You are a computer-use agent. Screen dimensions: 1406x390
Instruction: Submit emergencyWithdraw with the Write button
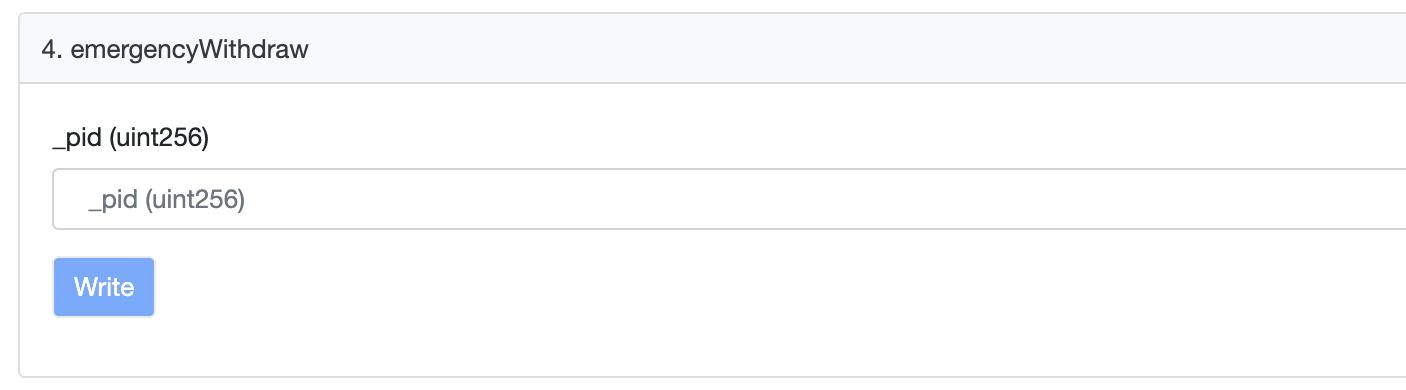click(104, 287)
